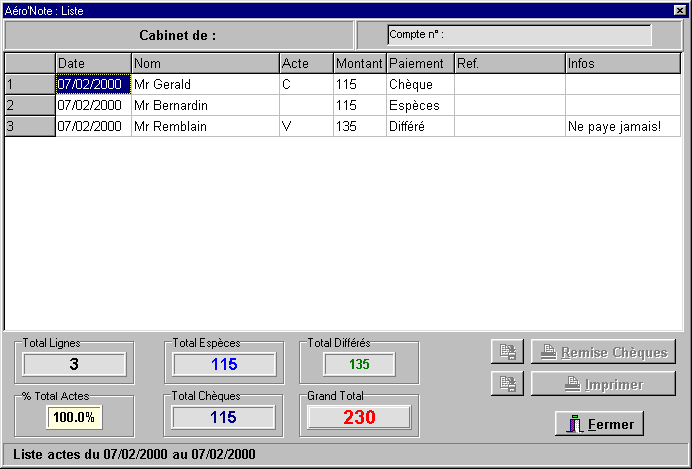692x469 pixels.
Task: Click the Acte cell showing C
Action: [306, 84]
